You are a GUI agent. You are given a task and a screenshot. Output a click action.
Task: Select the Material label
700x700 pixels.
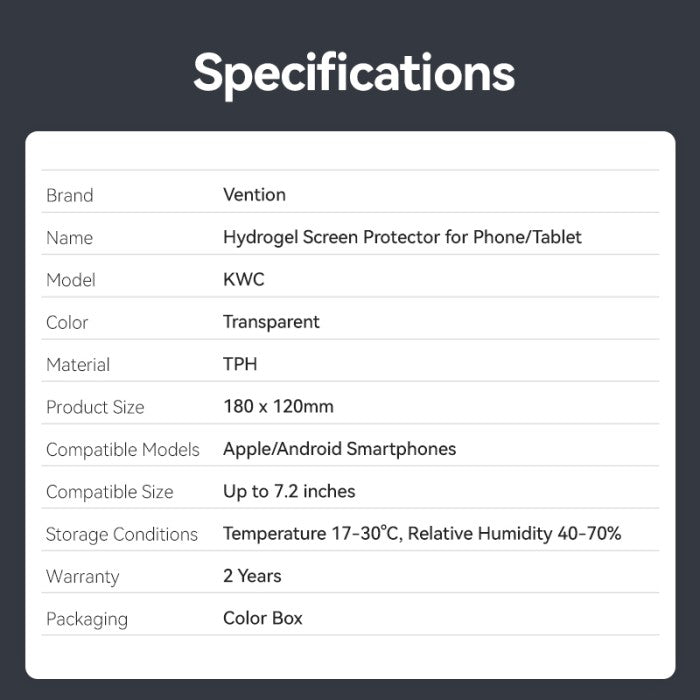pos(78,365)
